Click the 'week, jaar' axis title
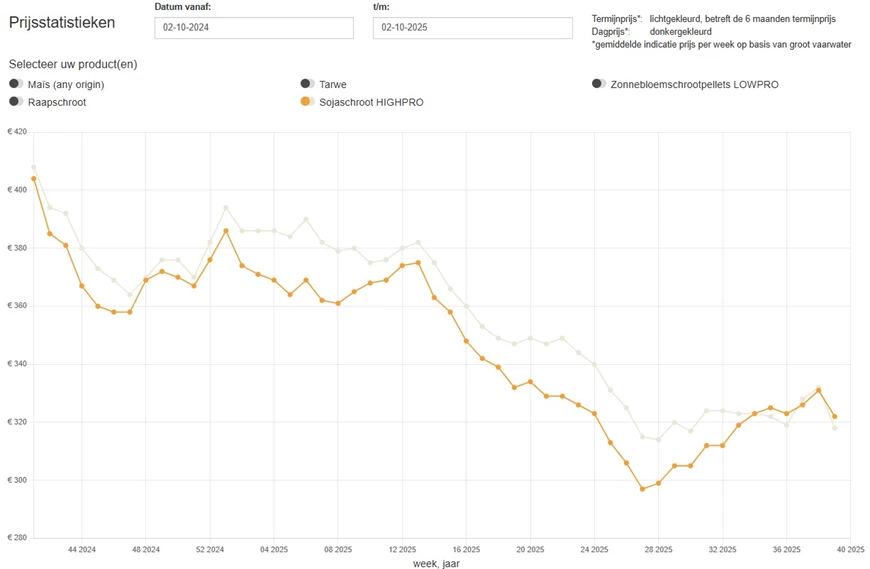 [x=436, y=563]
